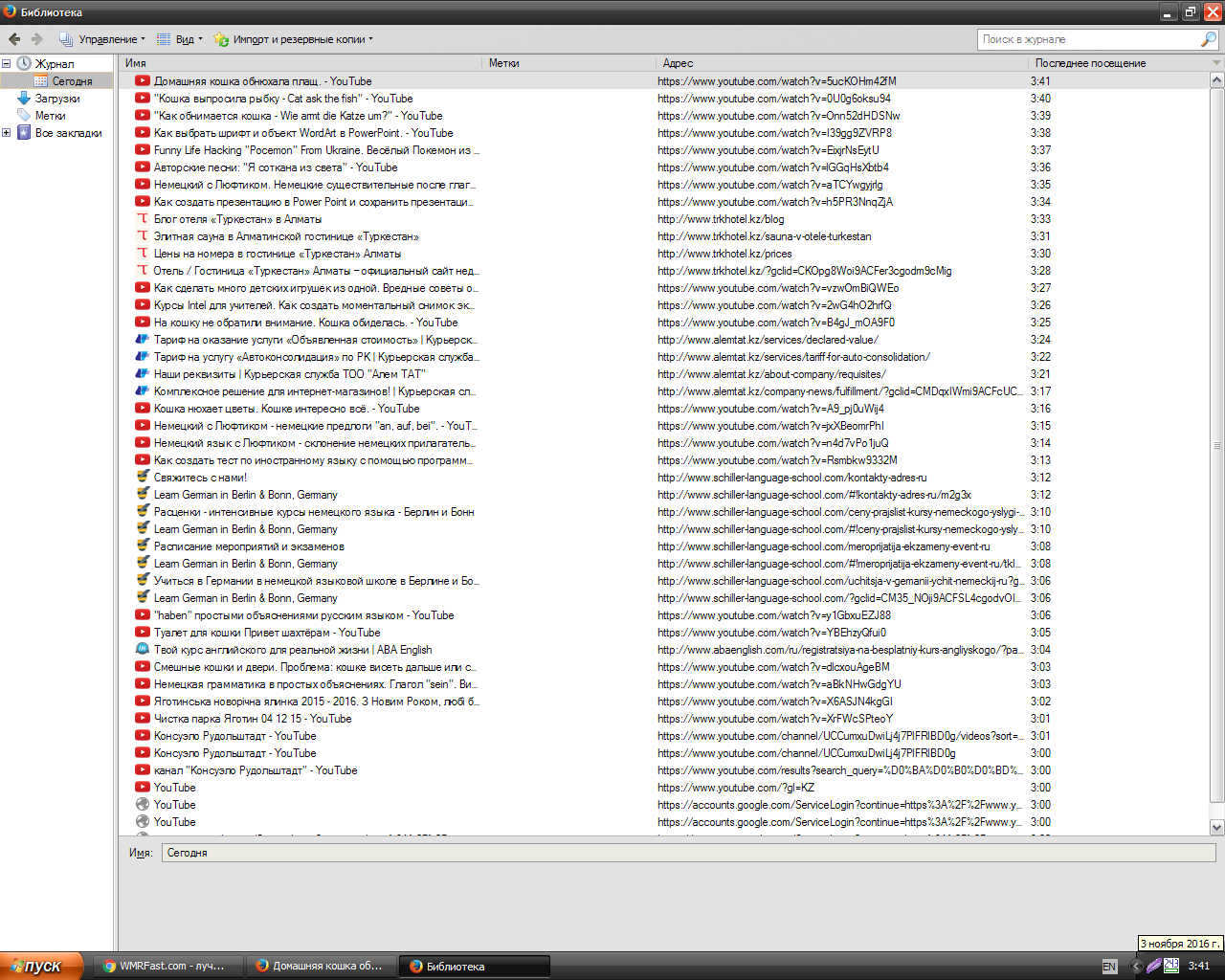
Task: Click address http://www.trkhotel.kz/blog
Action: pyautogui.click(x=721, y=219)
